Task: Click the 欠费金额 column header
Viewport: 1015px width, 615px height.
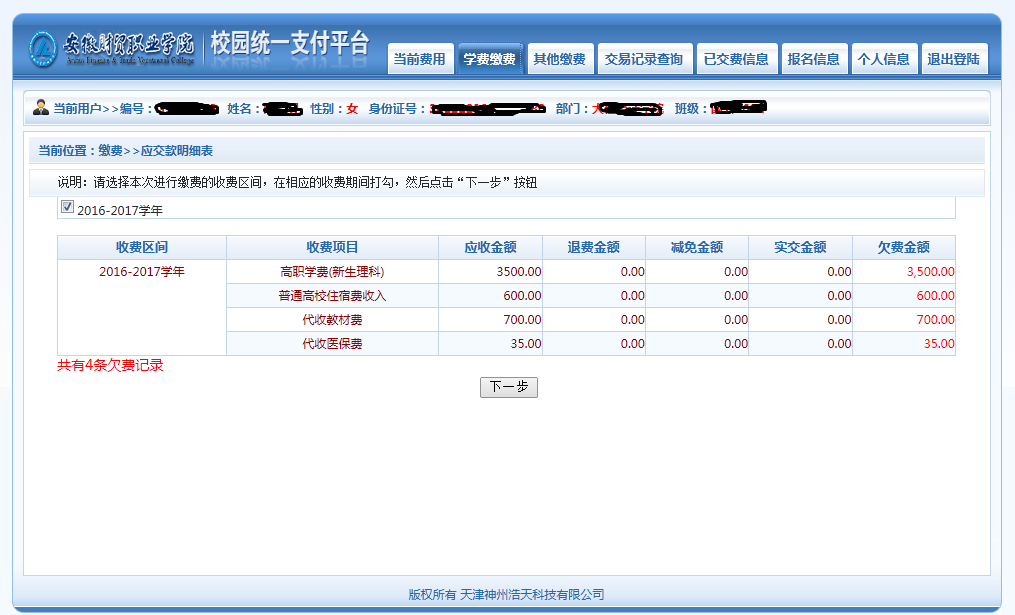Action: [x=903, y=247]
